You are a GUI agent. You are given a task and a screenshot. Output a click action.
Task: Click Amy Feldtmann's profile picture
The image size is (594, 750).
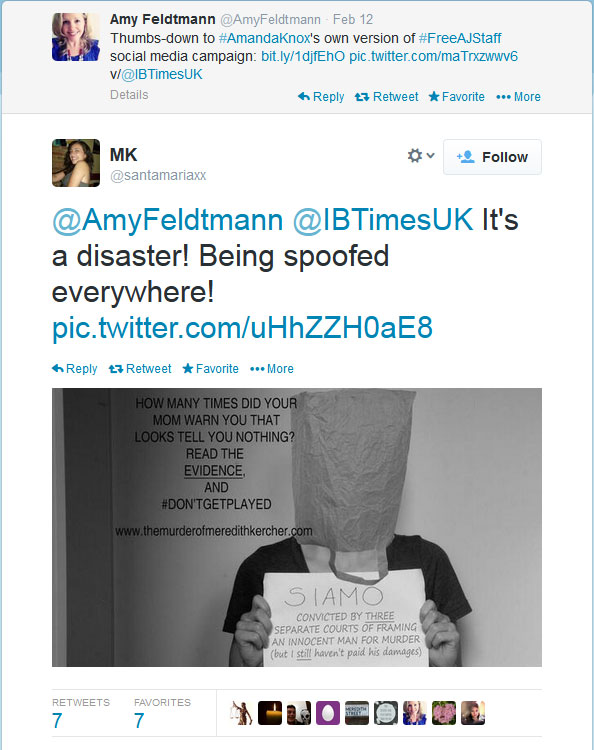point(76,37)
